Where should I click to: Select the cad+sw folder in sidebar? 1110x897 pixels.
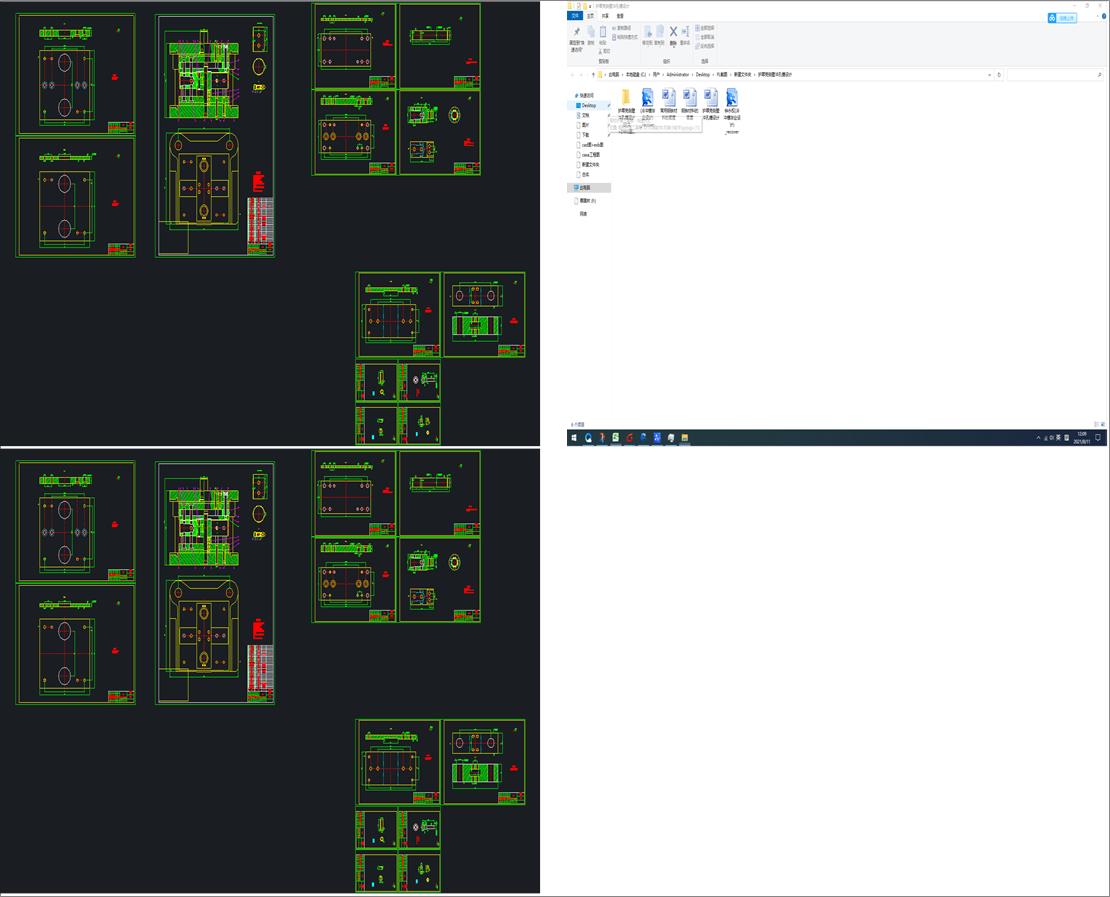592,144
